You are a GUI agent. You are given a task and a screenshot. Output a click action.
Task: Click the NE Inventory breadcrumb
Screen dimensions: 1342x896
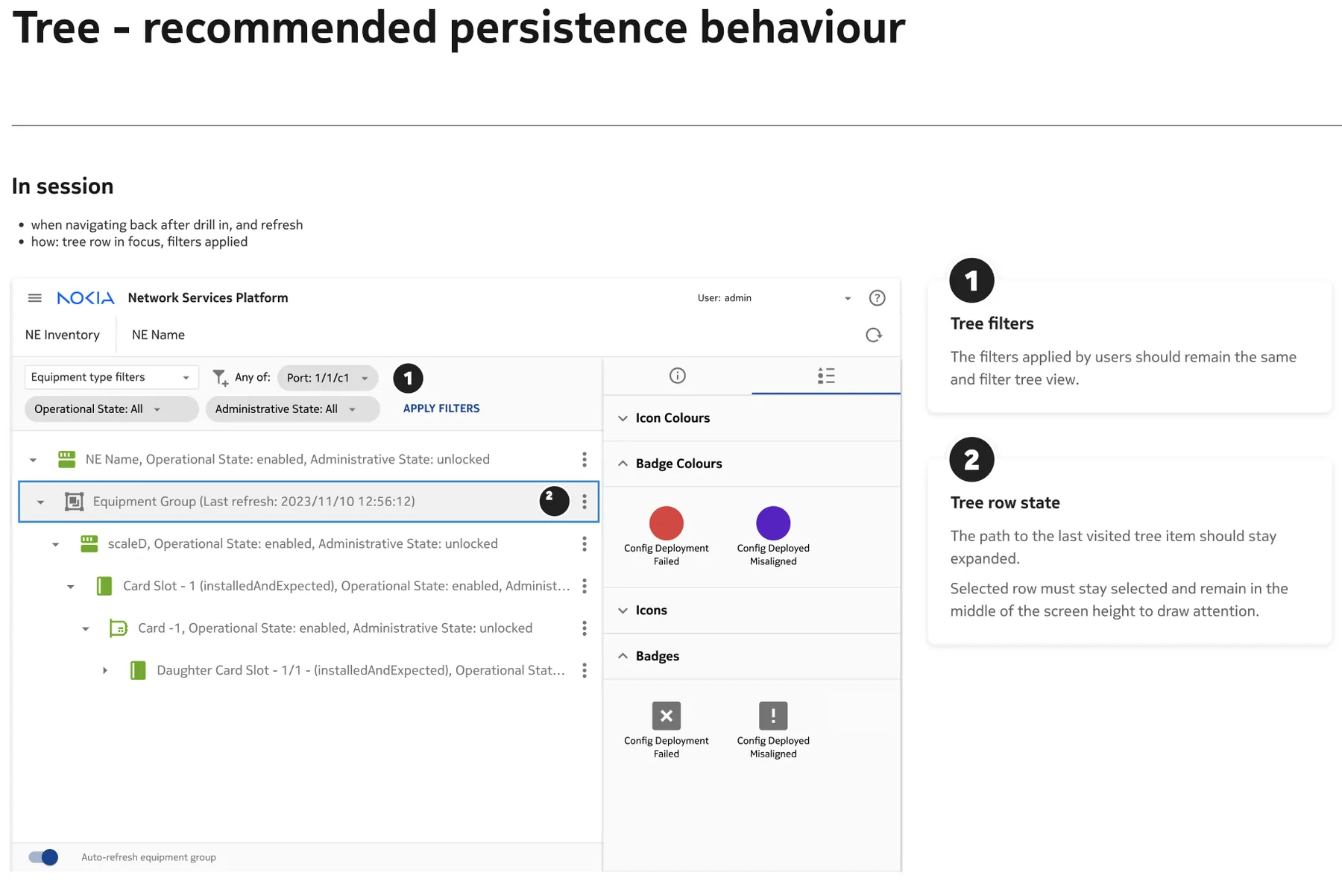[x=63, y=335]
